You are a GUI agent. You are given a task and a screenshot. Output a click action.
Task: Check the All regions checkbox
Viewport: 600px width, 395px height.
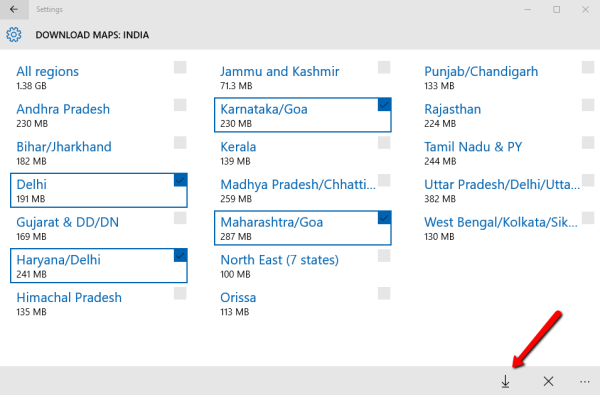180,67
